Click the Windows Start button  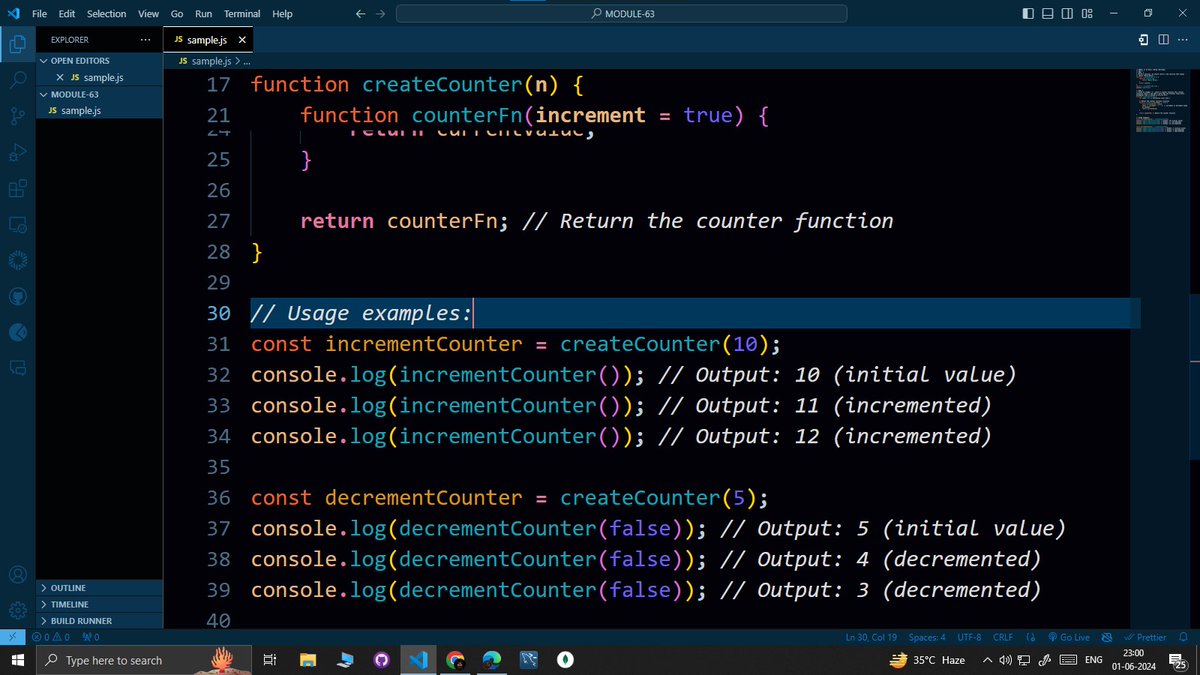(x=16, y=660)
